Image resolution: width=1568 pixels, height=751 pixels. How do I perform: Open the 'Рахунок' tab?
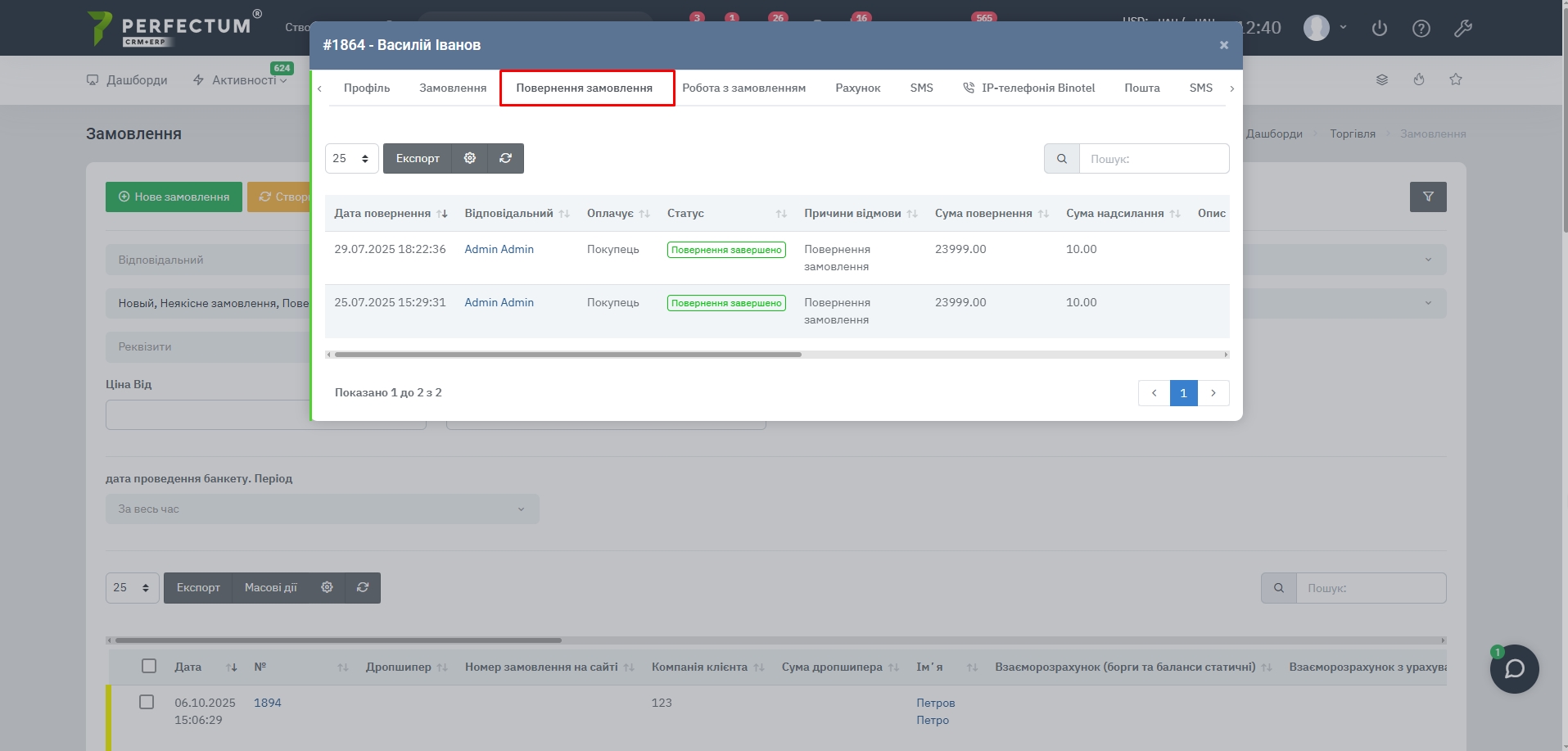(857, 88)
